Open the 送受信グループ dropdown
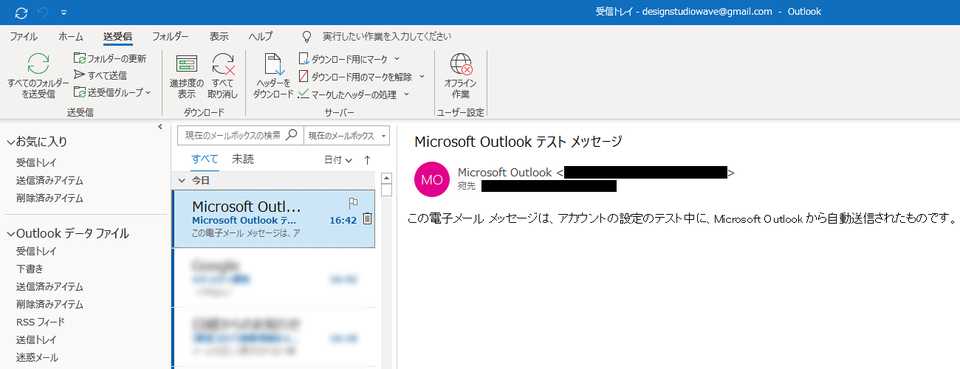Image resolution: width=960 pixels, height=369 pixels. [x=112, y=92]
